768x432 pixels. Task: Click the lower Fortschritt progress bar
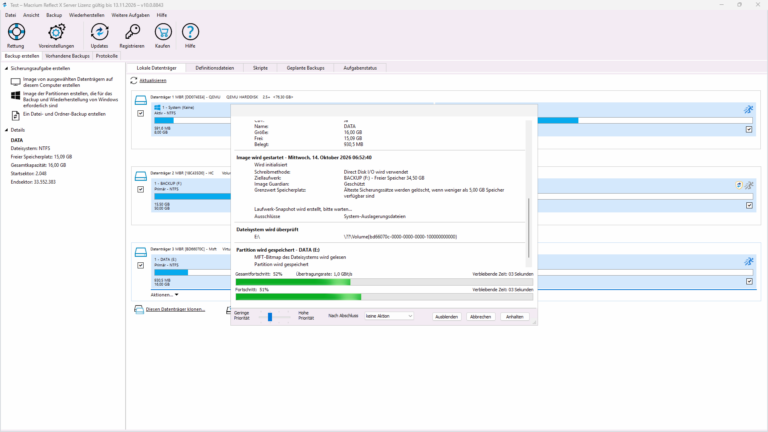point(384,297)
